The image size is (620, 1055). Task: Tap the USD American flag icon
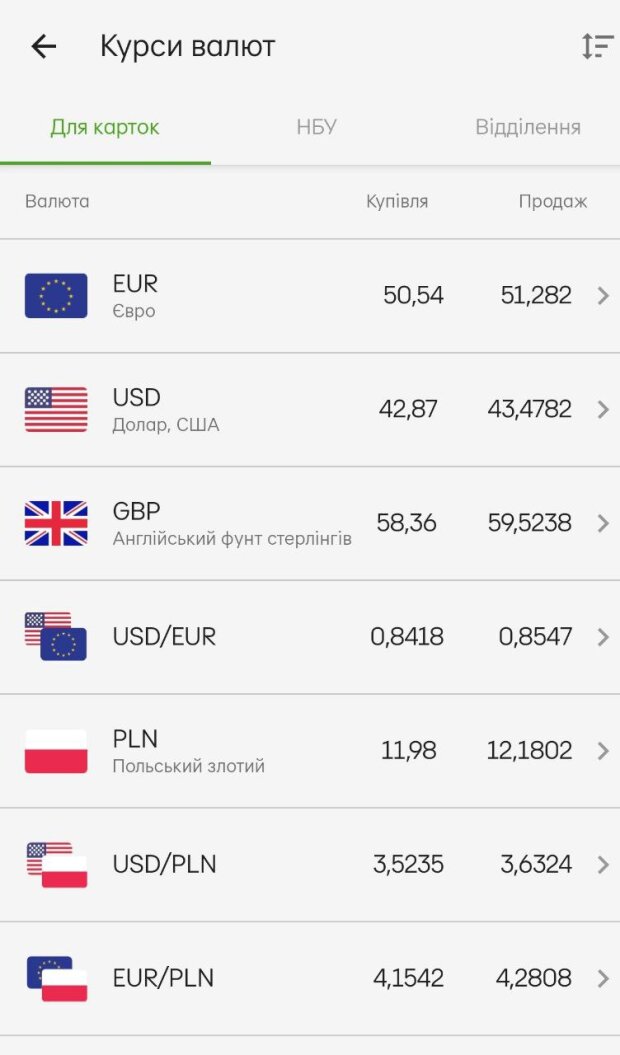tap(56, 410)
